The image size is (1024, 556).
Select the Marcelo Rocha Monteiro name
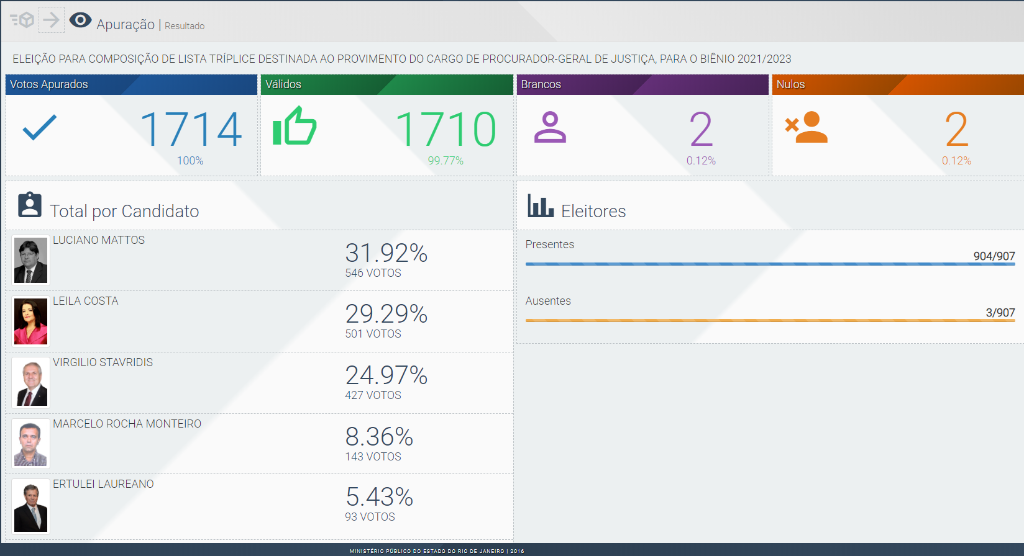(x=127, y=424)
